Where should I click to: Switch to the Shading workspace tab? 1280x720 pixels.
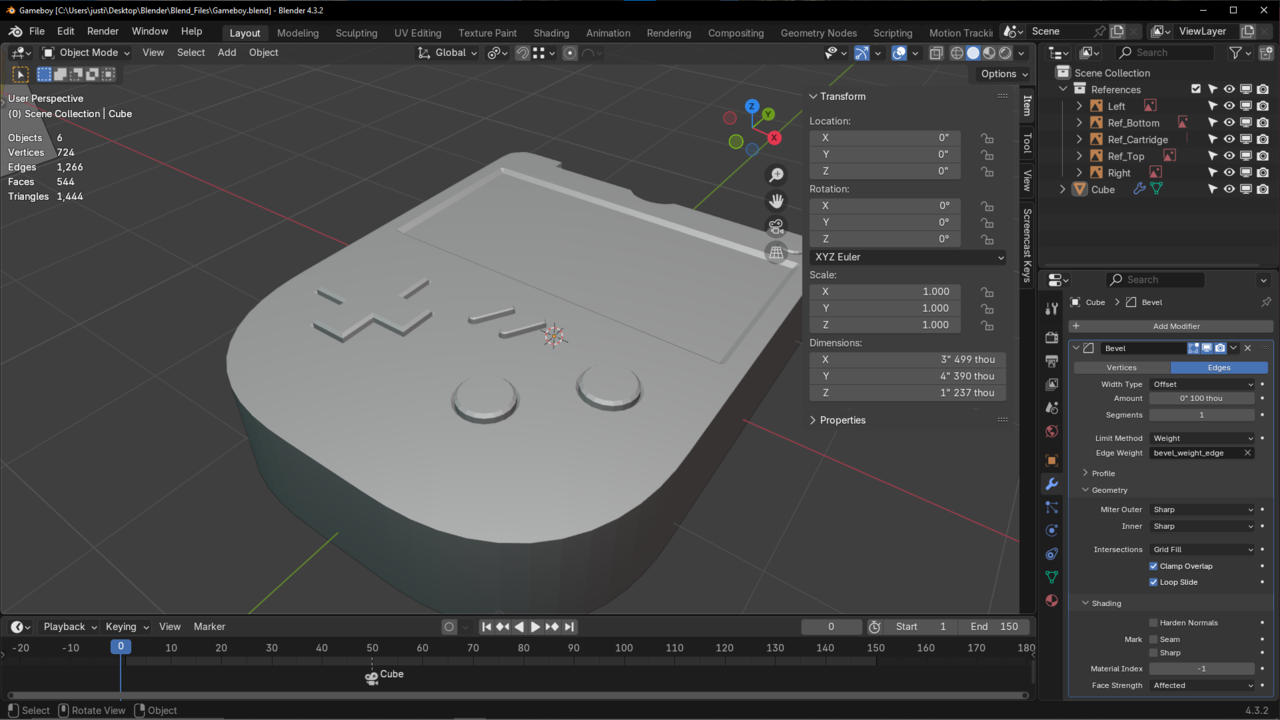[x=551, y=33]
